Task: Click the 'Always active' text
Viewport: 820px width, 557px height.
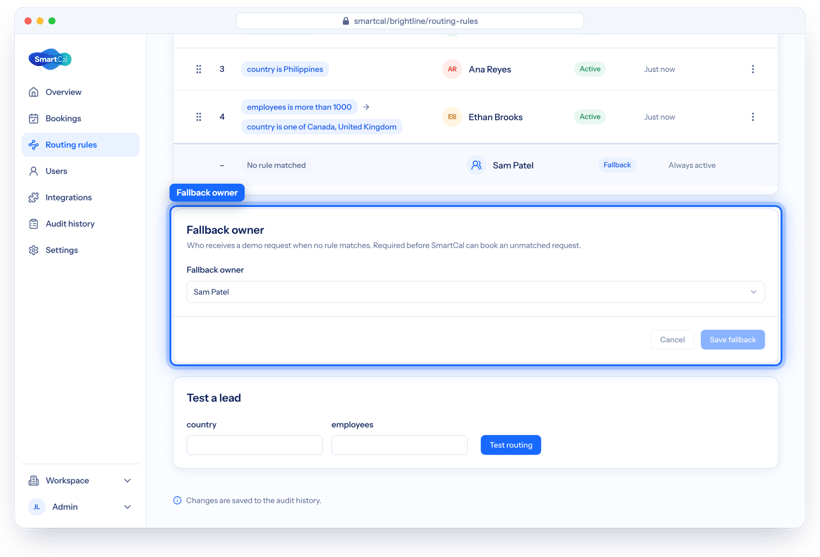Action: coord(692,165)
